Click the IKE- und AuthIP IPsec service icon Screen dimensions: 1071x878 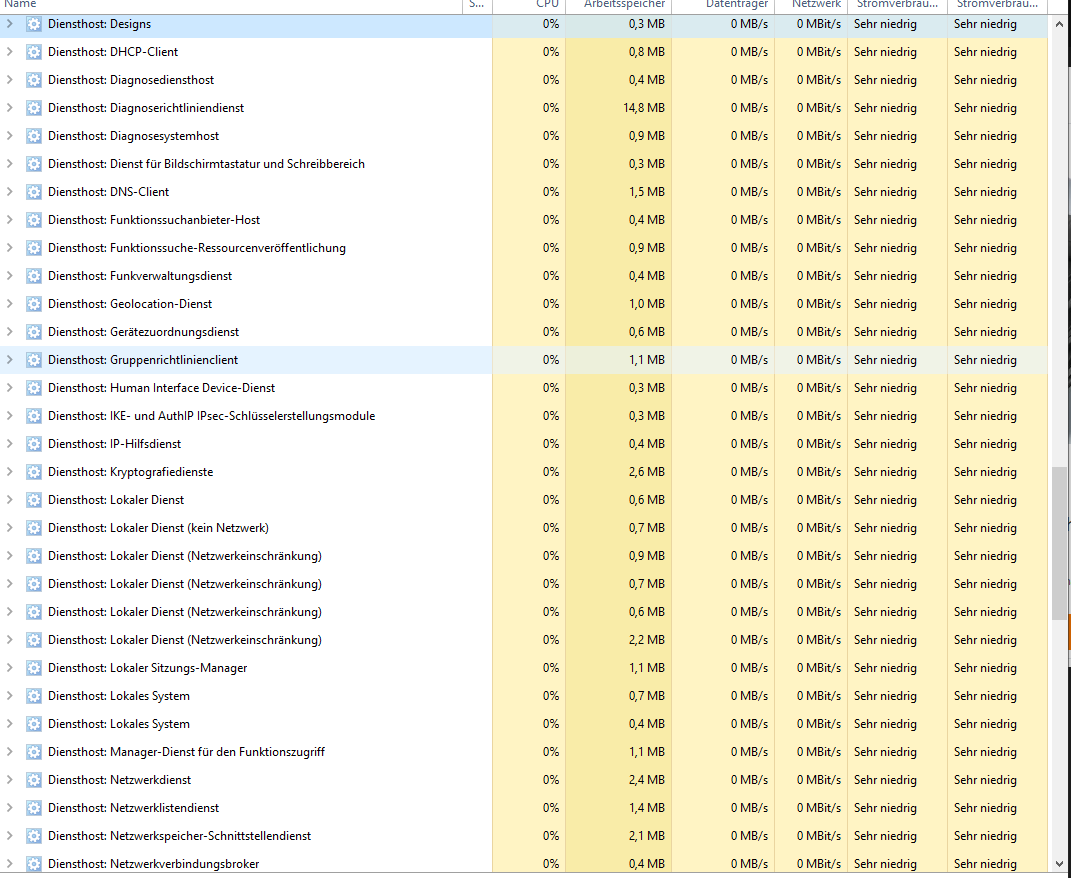click(x=33, y=416)
